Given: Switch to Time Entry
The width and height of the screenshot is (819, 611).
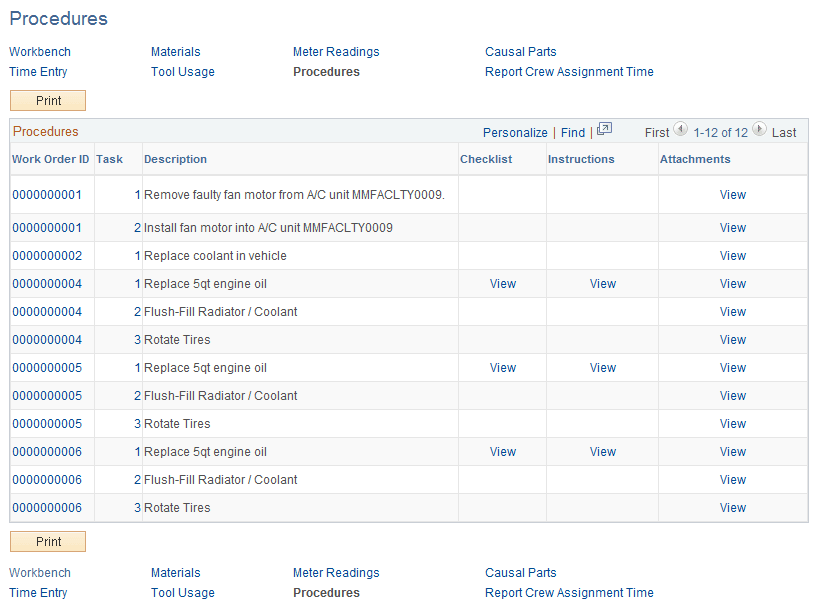Looking at the screenshot, I should pos(38,71).
